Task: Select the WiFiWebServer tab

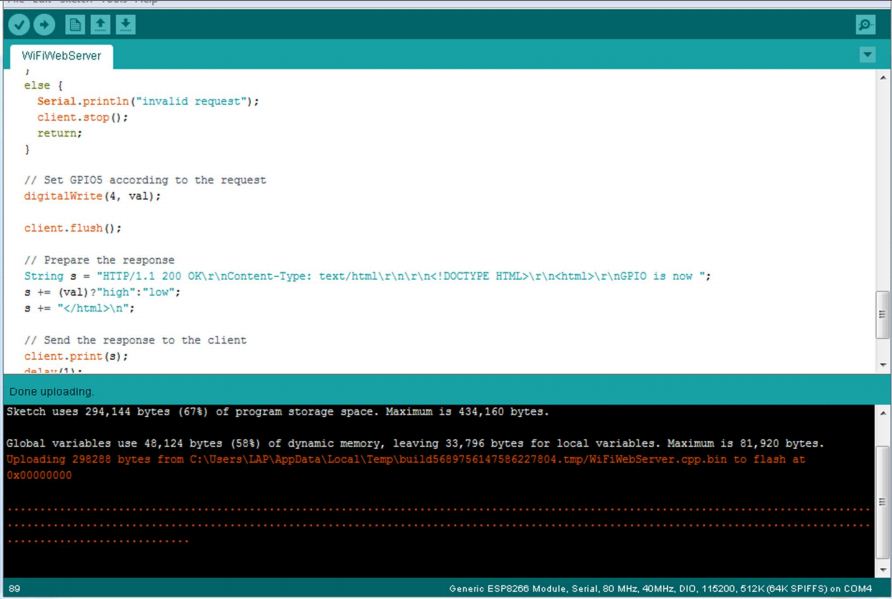Action: point(61,56)
